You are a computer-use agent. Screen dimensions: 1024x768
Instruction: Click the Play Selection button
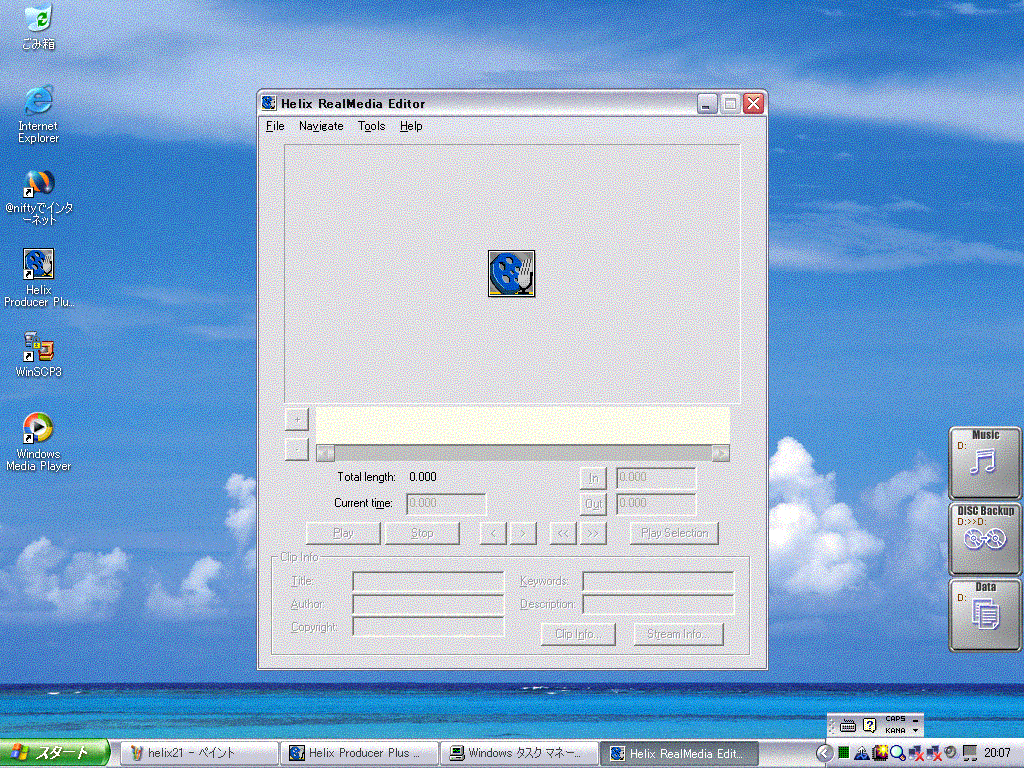pos(674,533)
